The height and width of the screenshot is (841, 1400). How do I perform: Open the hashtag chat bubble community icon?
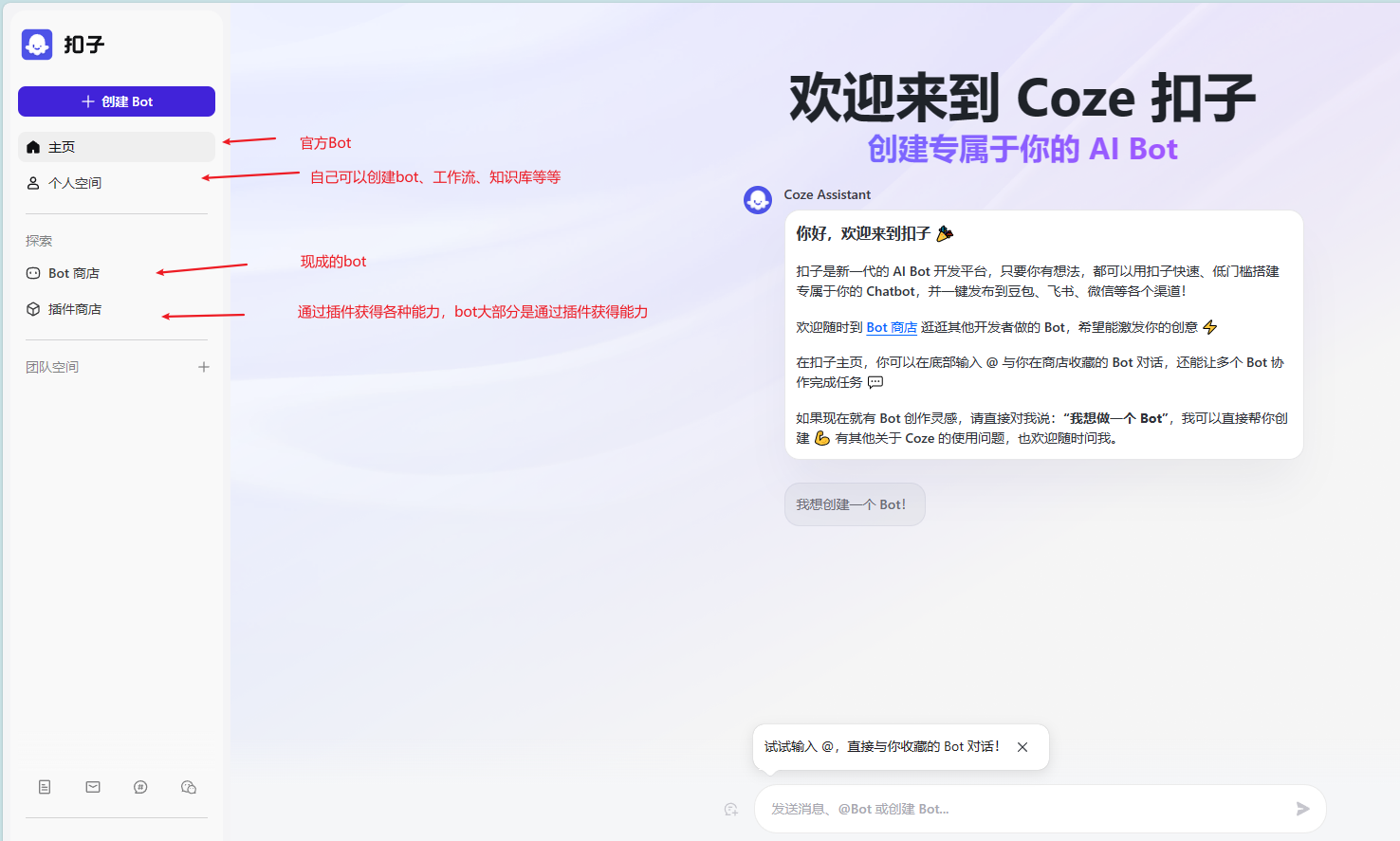coord(140,787)
